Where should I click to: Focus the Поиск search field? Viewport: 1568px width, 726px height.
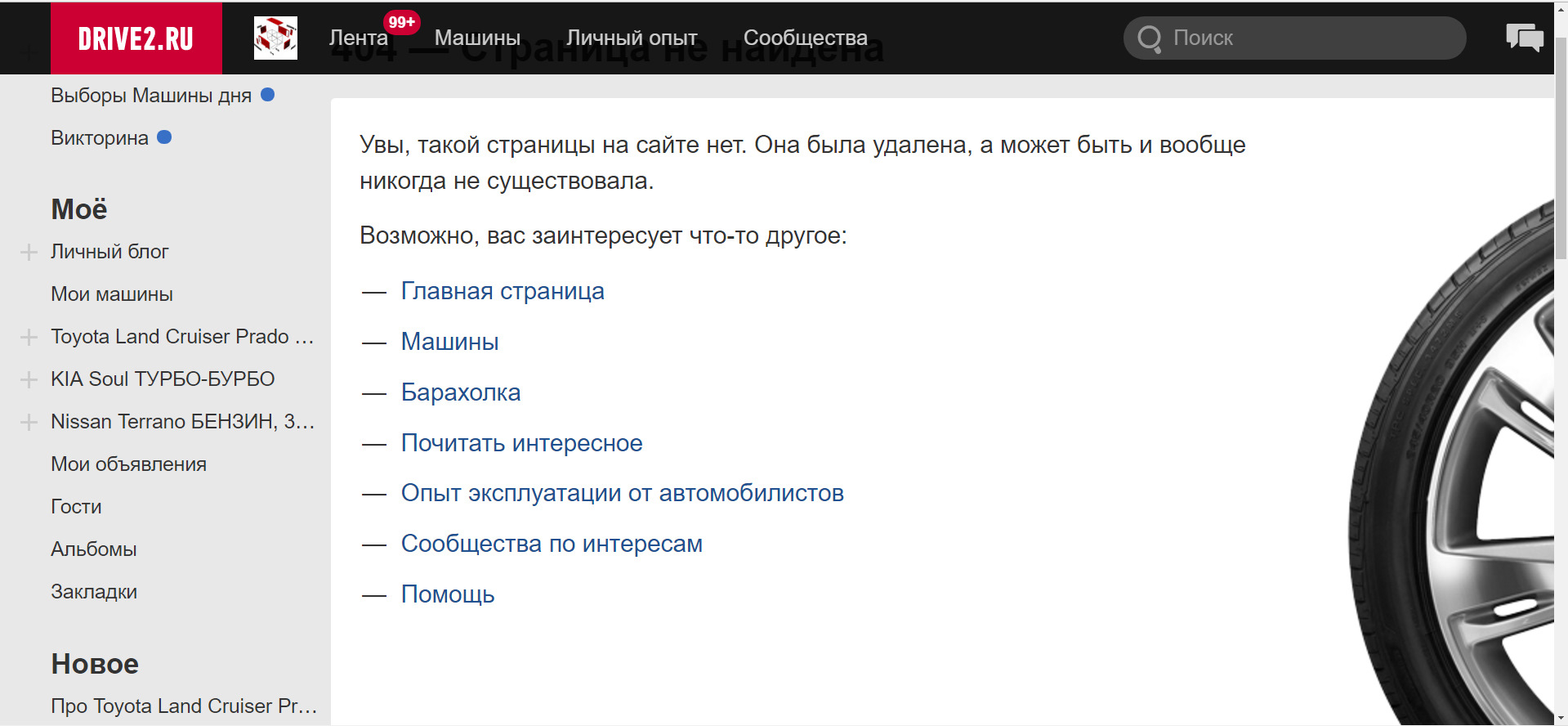(x=1294, y=38)
